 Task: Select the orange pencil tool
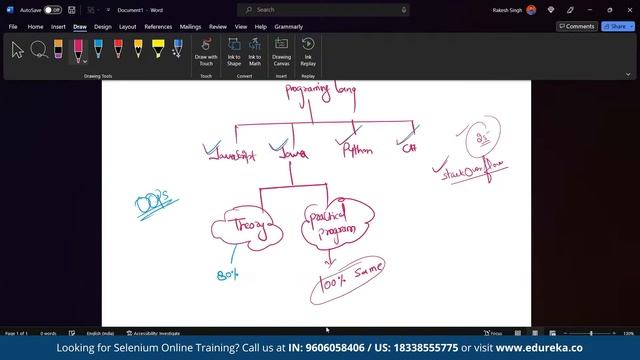pos(138,49)
